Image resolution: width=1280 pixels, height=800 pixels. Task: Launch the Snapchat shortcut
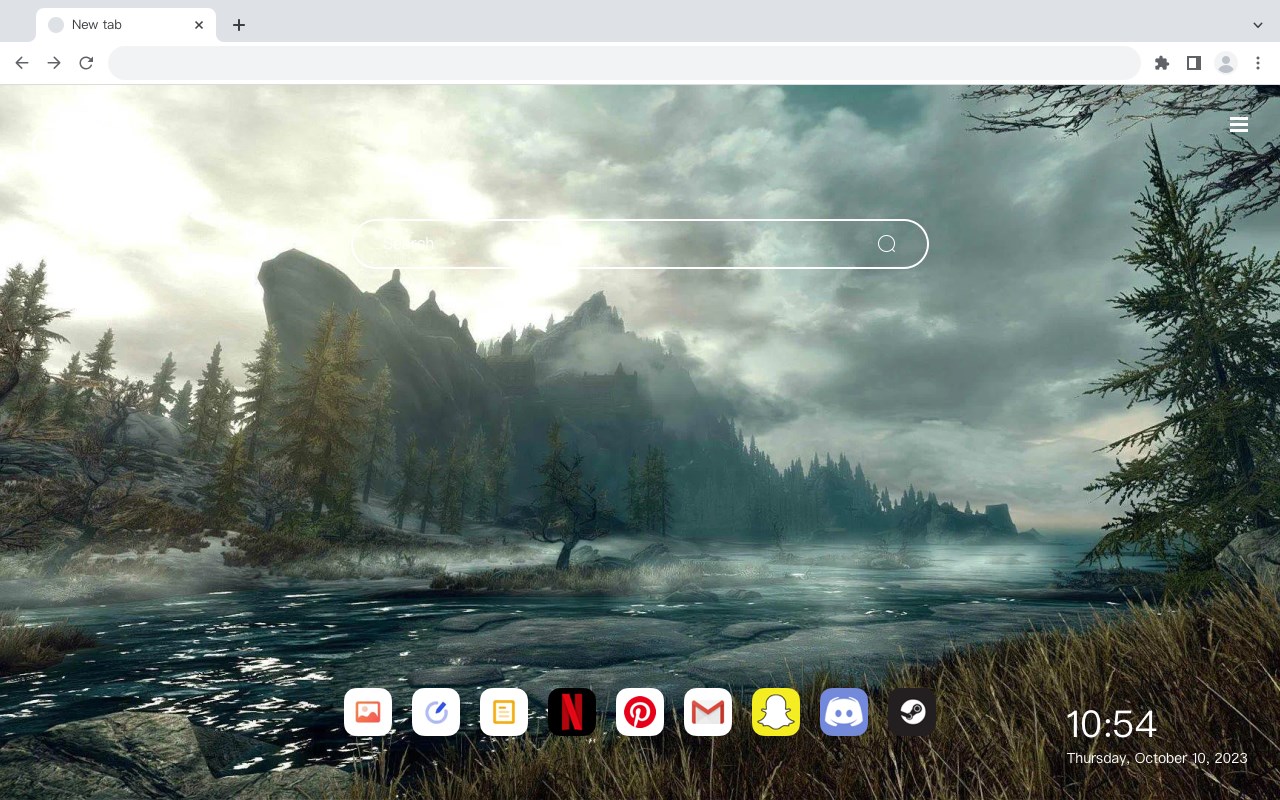[776, 712]
